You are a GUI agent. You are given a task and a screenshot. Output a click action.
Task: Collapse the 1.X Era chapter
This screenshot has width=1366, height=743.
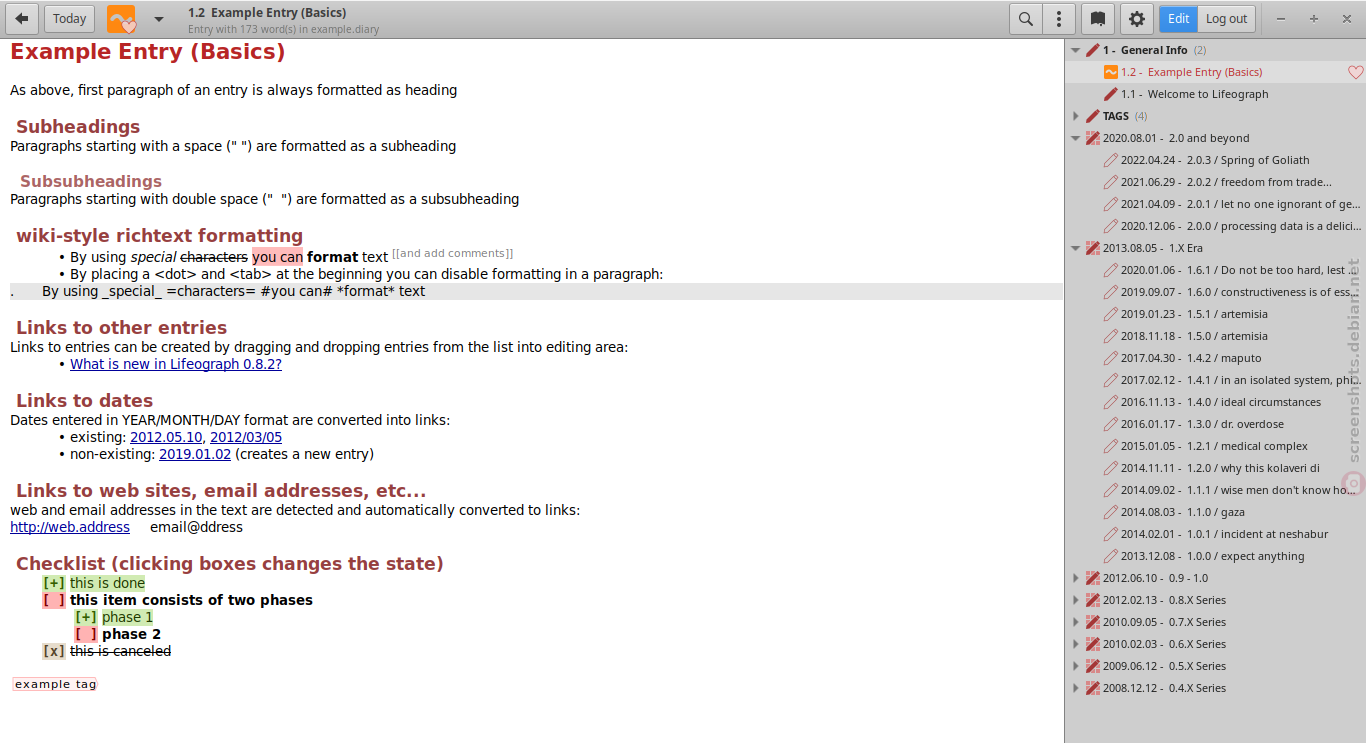pos(1076,248)
